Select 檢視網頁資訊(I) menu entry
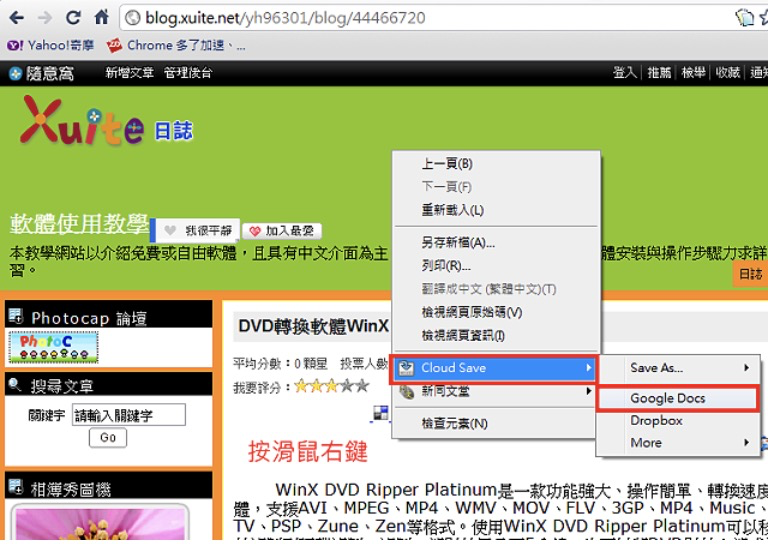Image resolution: width=768 pixels, height=546 pixels. (x=496, y=335)
